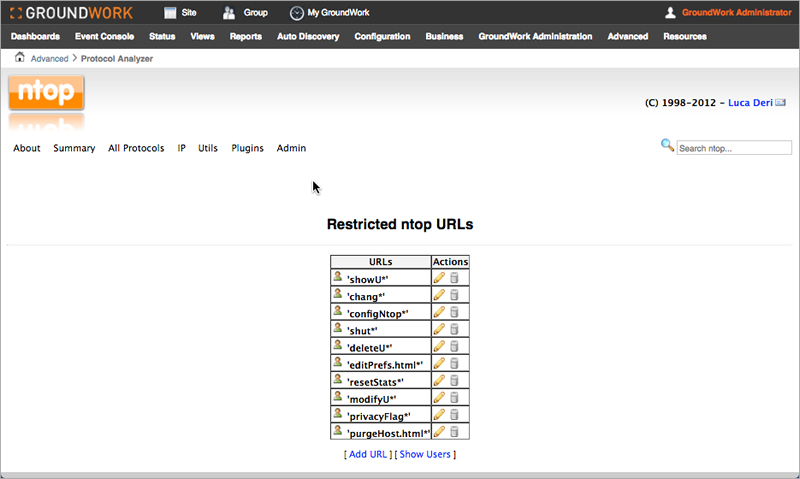Click the magnifier search icon
Viewport: 800px width, 479px height.
click(667, 145)
